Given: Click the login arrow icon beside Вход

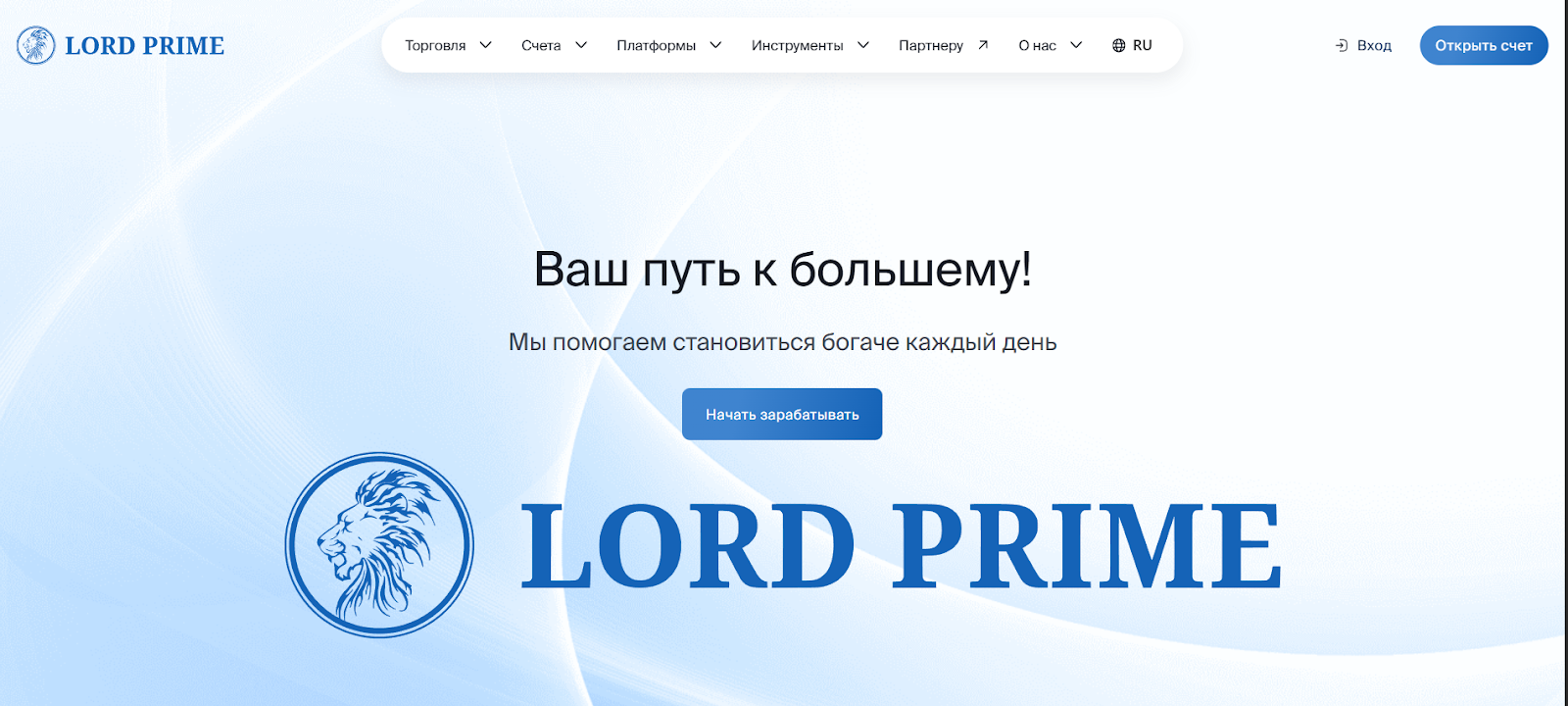Looking at the screenshot, I should (x=1342, y=46).
